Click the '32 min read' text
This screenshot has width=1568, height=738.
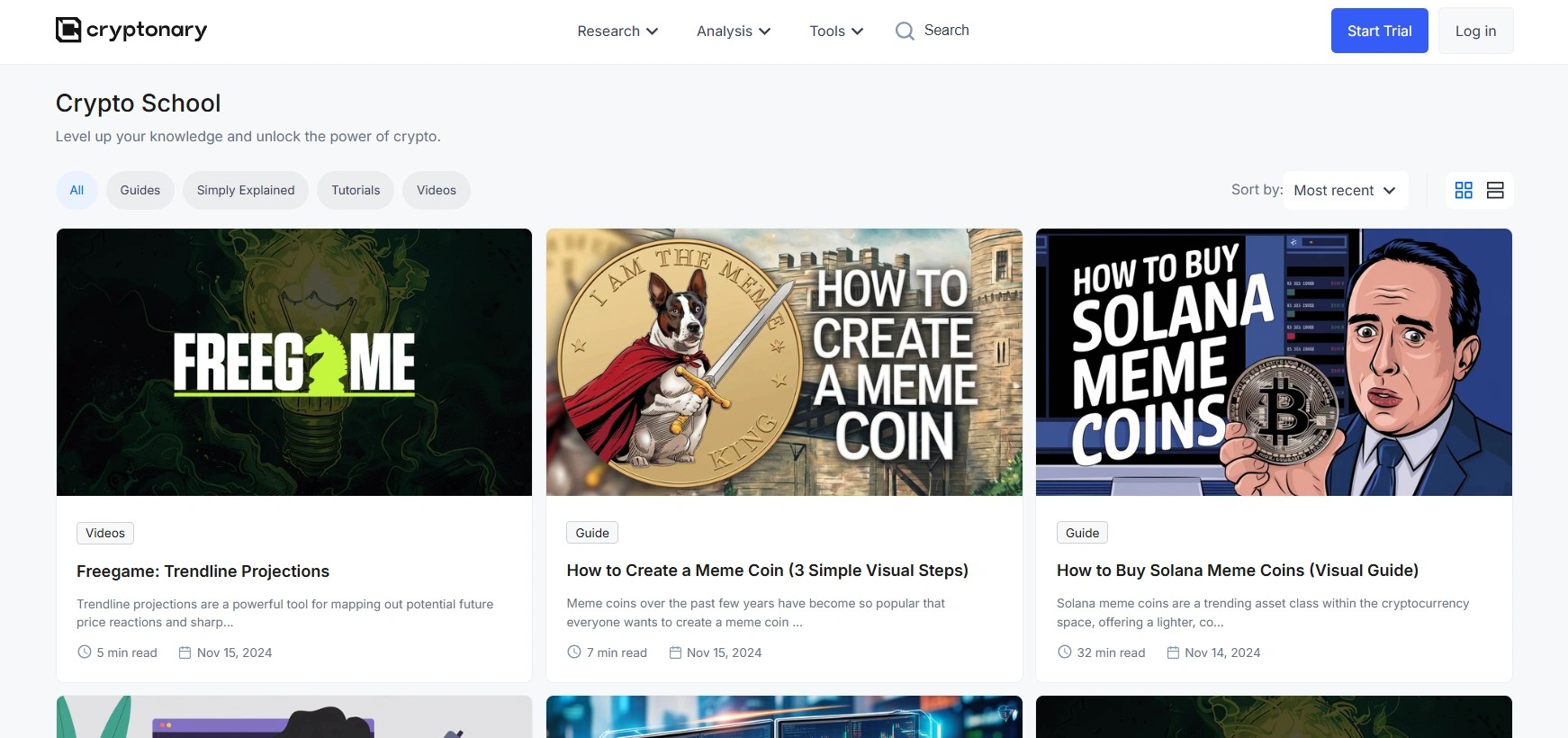point(1111,652)
